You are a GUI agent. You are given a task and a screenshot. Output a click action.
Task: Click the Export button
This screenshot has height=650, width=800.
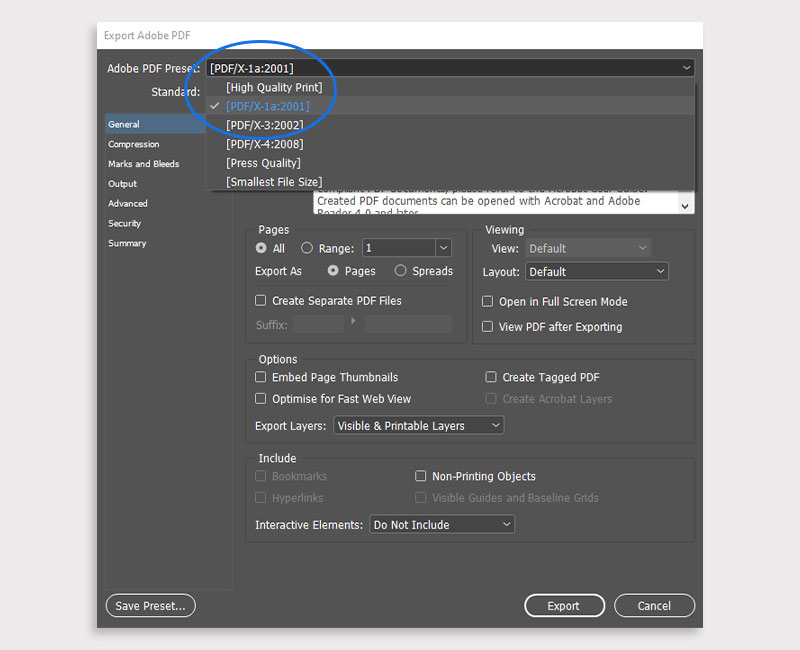pyautogui.click(x=564, y=606)
